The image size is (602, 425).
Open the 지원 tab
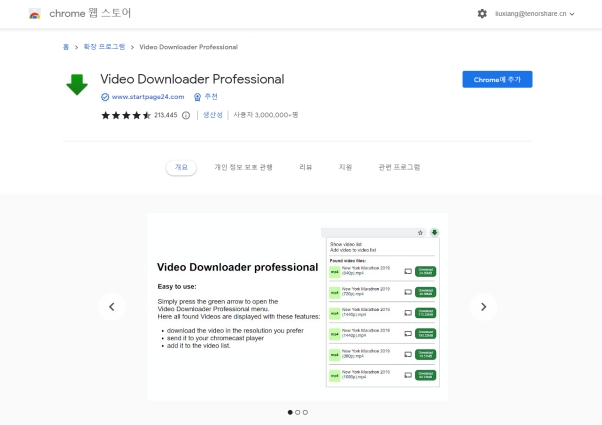pos(345,167)
